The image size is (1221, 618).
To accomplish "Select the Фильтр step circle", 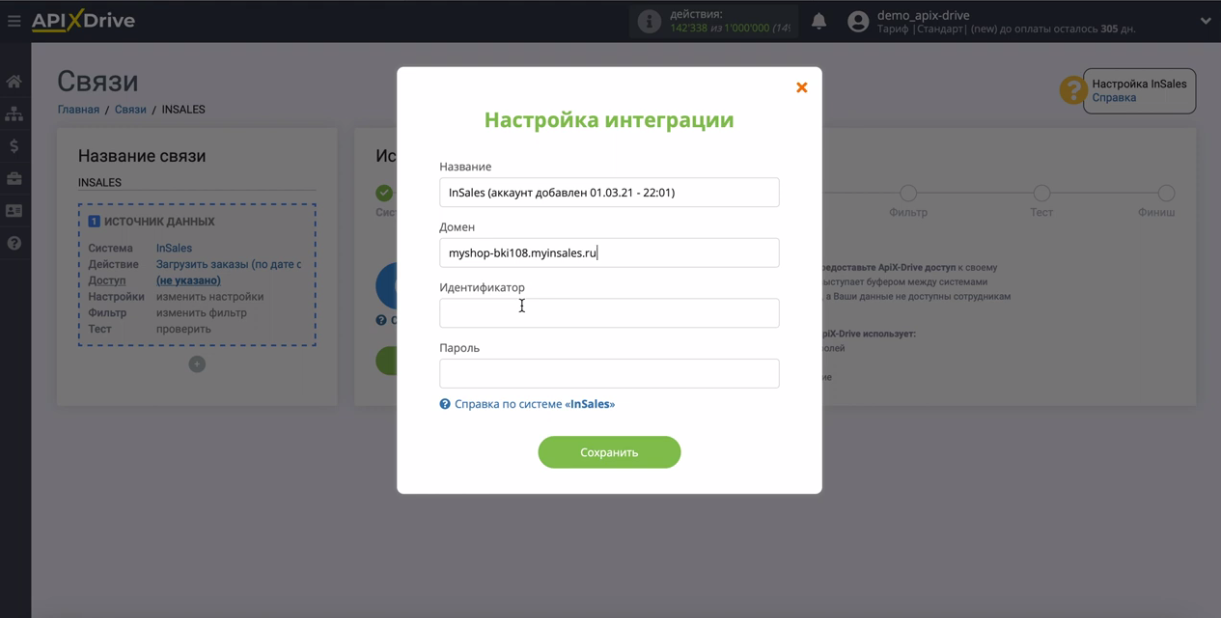I will (908, 193).
